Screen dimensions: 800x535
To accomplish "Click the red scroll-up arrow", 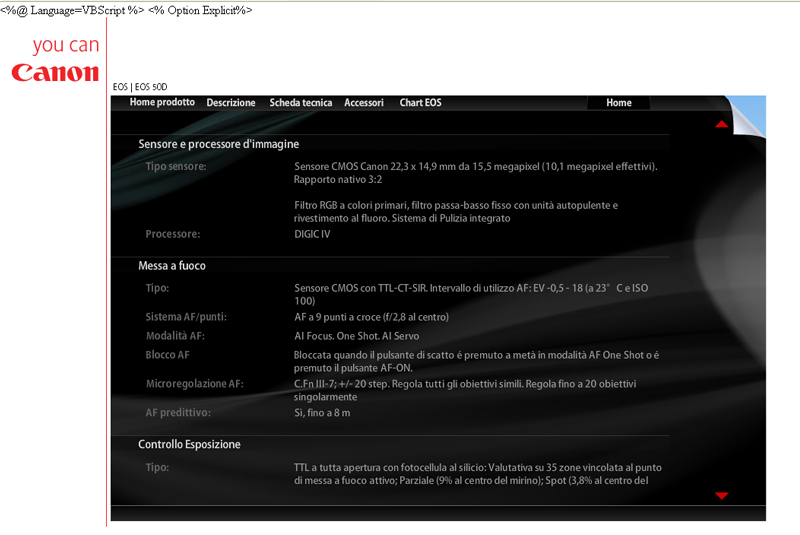I will pos(721,124).
